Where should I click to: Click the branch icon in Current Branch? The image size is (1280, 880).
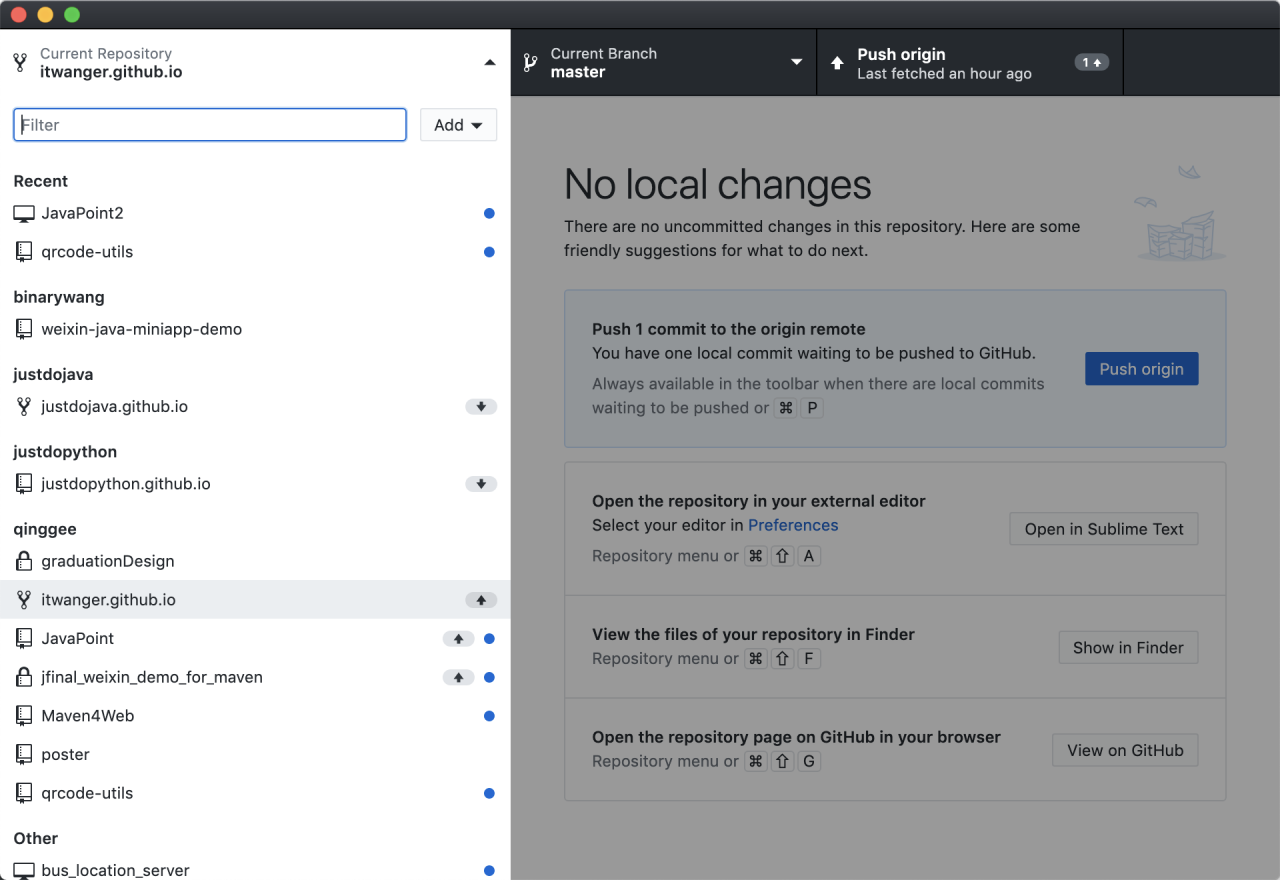(530, 62)
